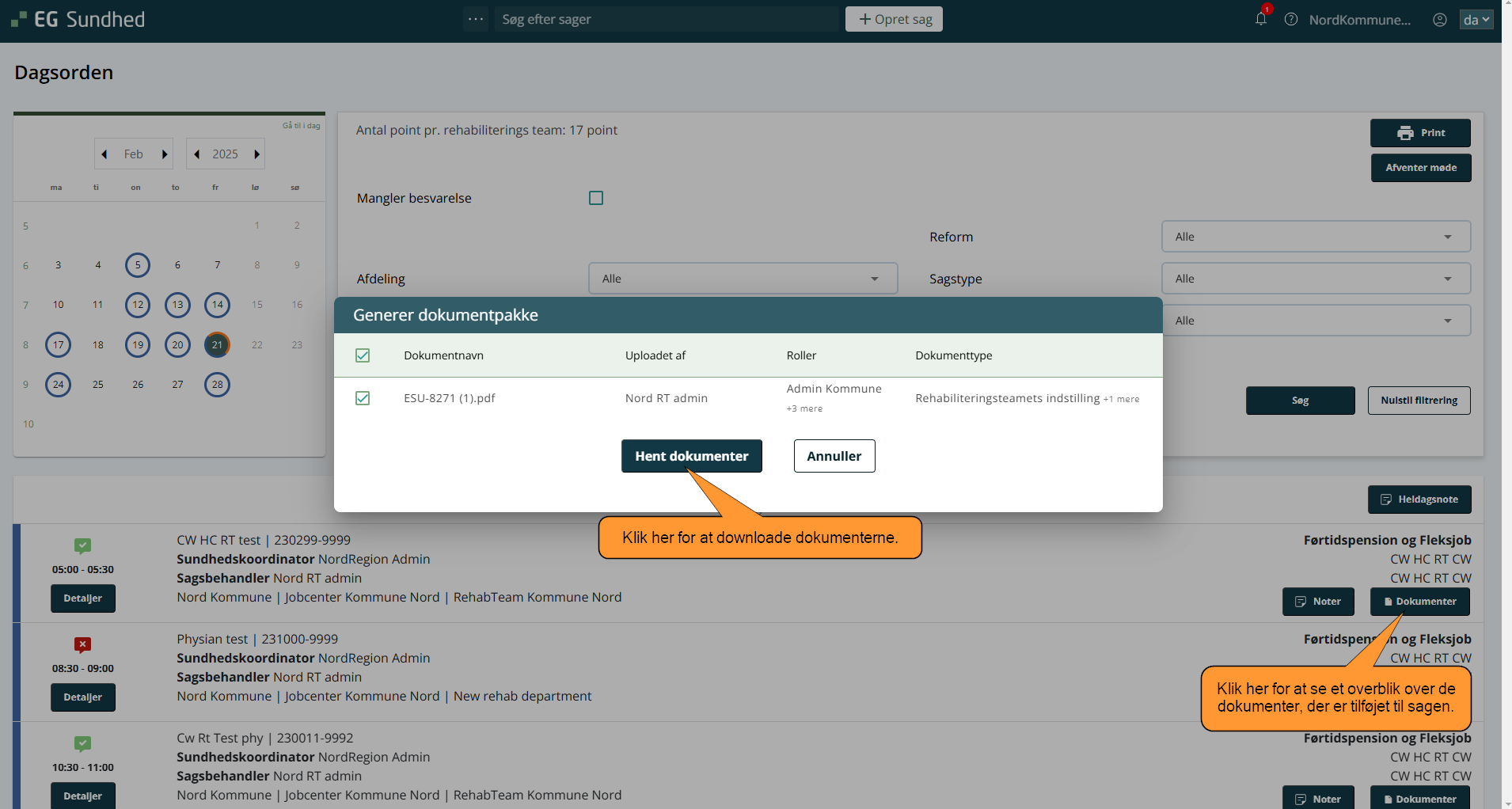Open the Sagstype dropdown
Viewport: 1512px width, 809px height.
1315,279
